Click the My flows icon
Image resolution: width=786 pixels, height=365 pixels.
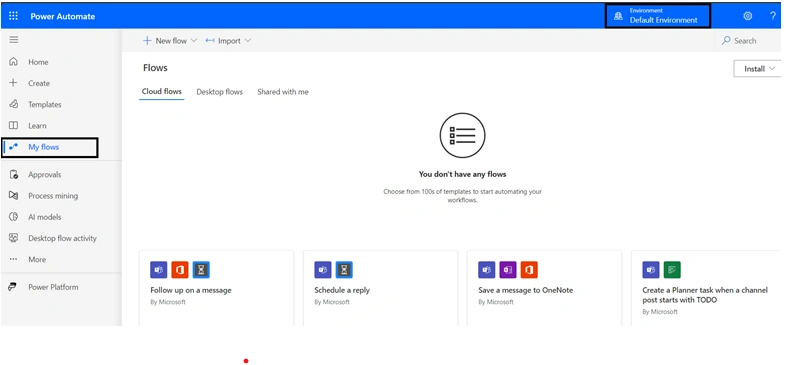click(14, 147)
